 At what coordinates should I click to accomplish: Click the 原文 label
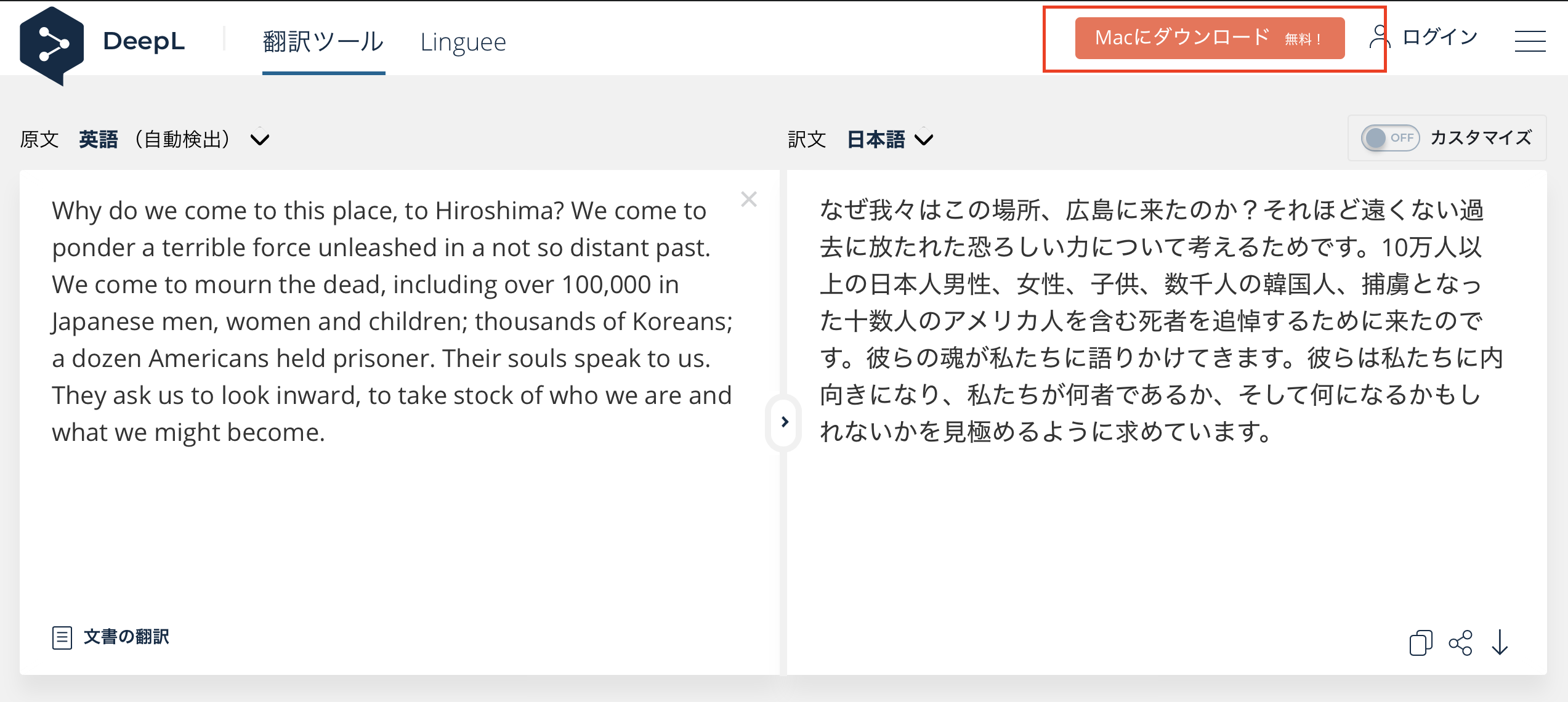[39, 139]
